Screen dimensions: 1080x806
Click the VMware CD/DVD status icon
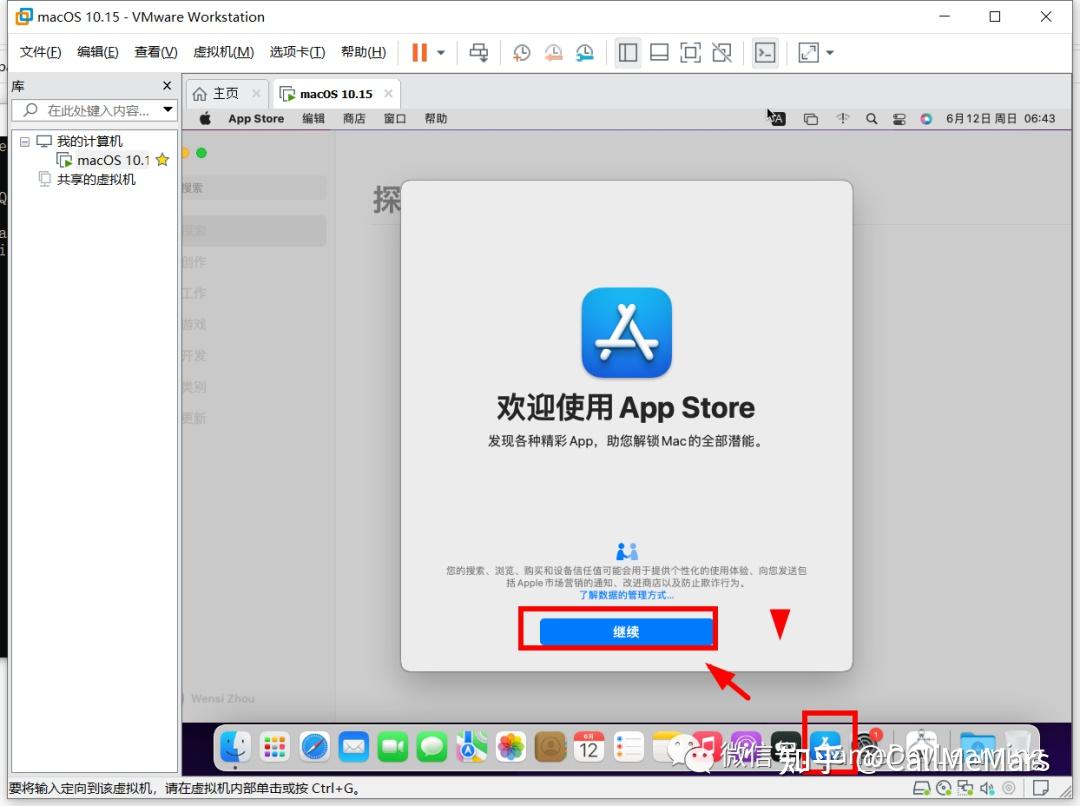944,787
